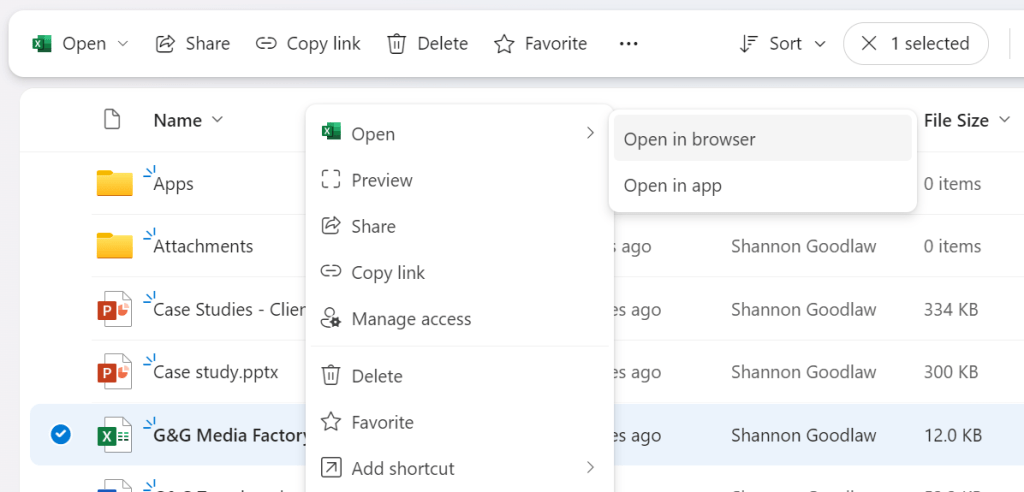
Task: Click the Attachments folder icon
Action: (114, 246)
